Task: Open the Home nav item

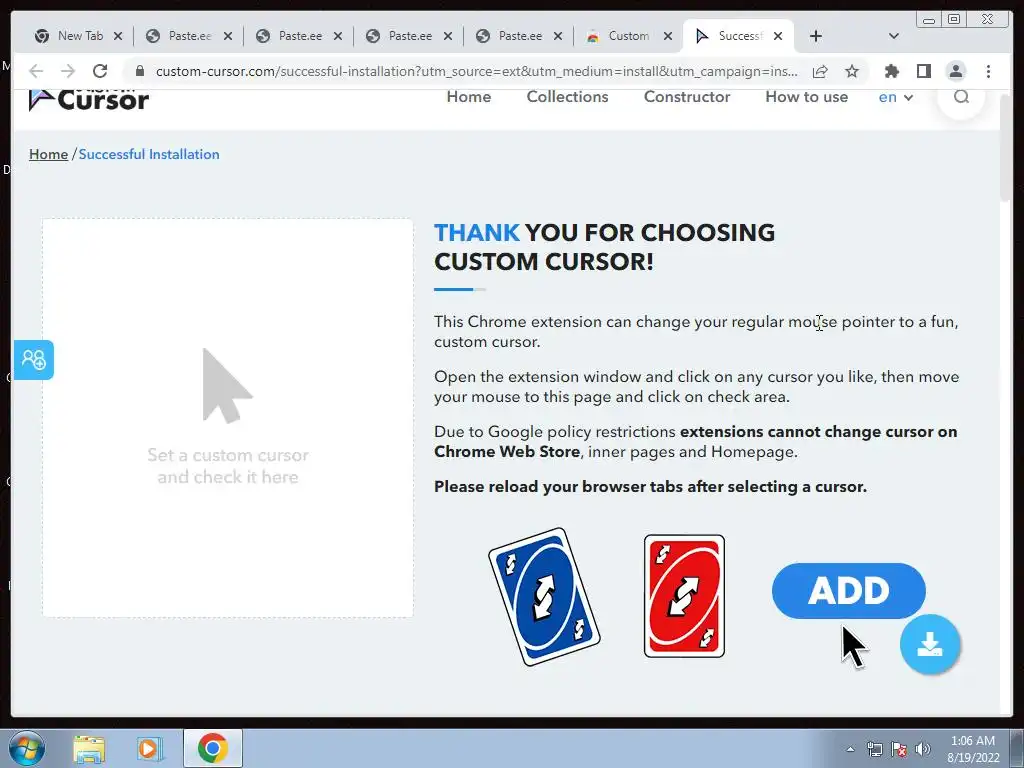Action: tap(469, 97)
